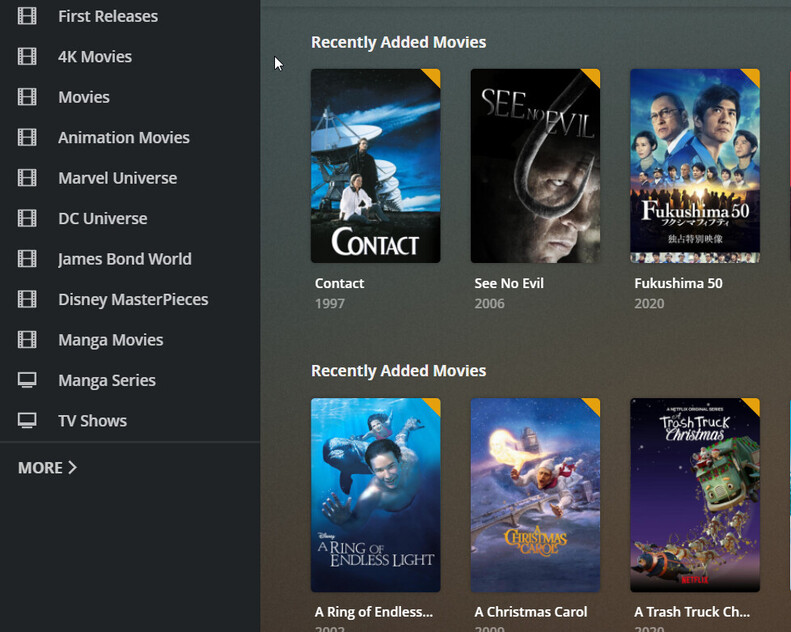
Task: Click the year 1997 under Contact
Action: 330,304
